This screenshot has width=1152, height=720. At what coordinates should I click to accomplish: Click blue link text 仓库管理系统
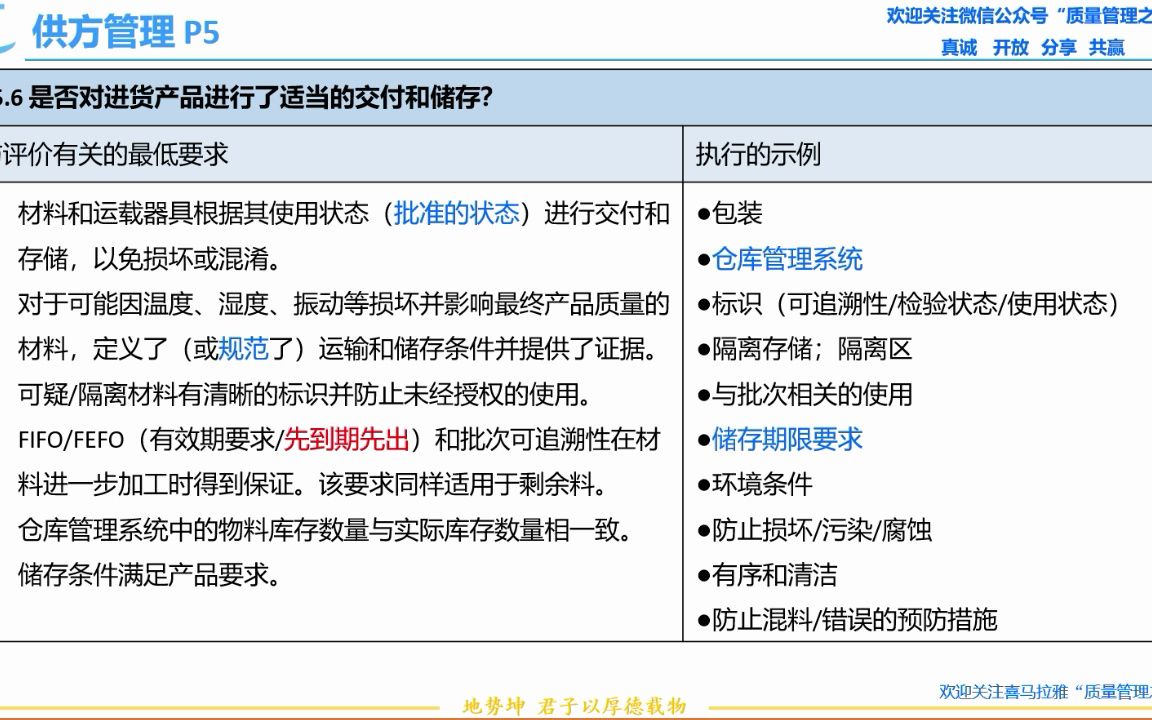[790, 259]
